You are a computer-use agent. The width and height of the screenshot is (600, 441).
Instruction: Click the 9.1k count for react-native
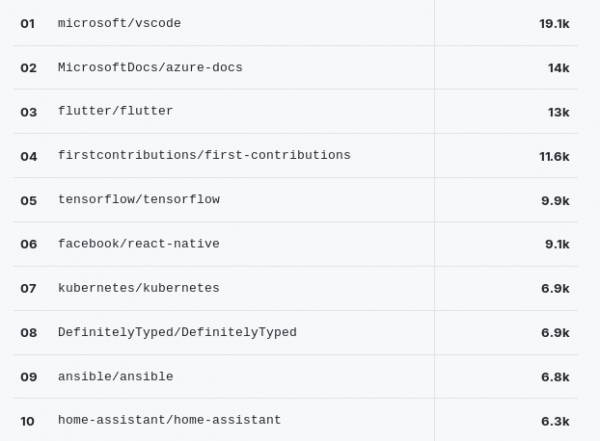[x=557, y=244]
